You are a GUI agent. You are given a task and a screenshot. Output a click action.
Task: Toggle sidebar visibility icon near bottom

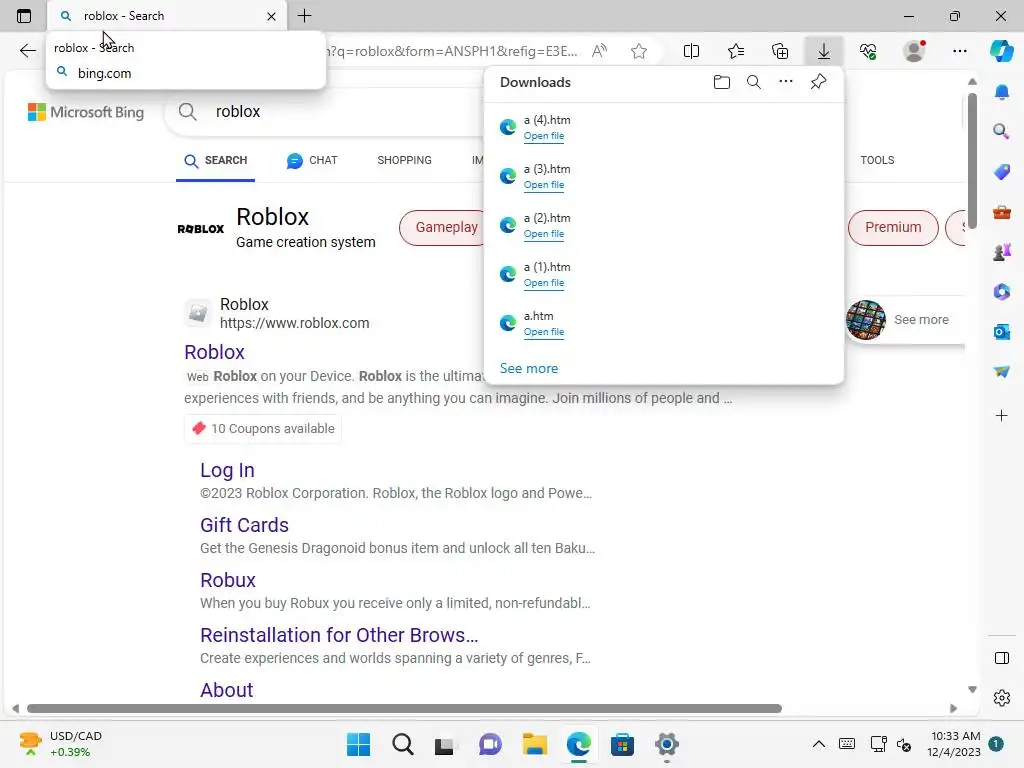point(1002,658)
